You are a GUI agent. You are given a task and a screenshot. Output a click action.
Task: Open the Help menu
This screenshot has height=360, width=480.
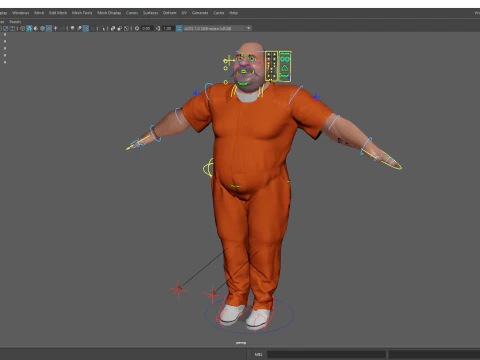[233, 13]
